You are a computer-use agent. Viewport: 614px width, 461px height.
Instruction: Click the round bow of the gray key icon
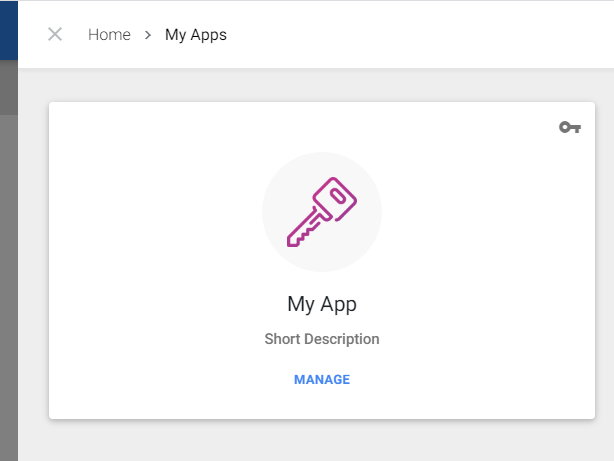point(565,127)
